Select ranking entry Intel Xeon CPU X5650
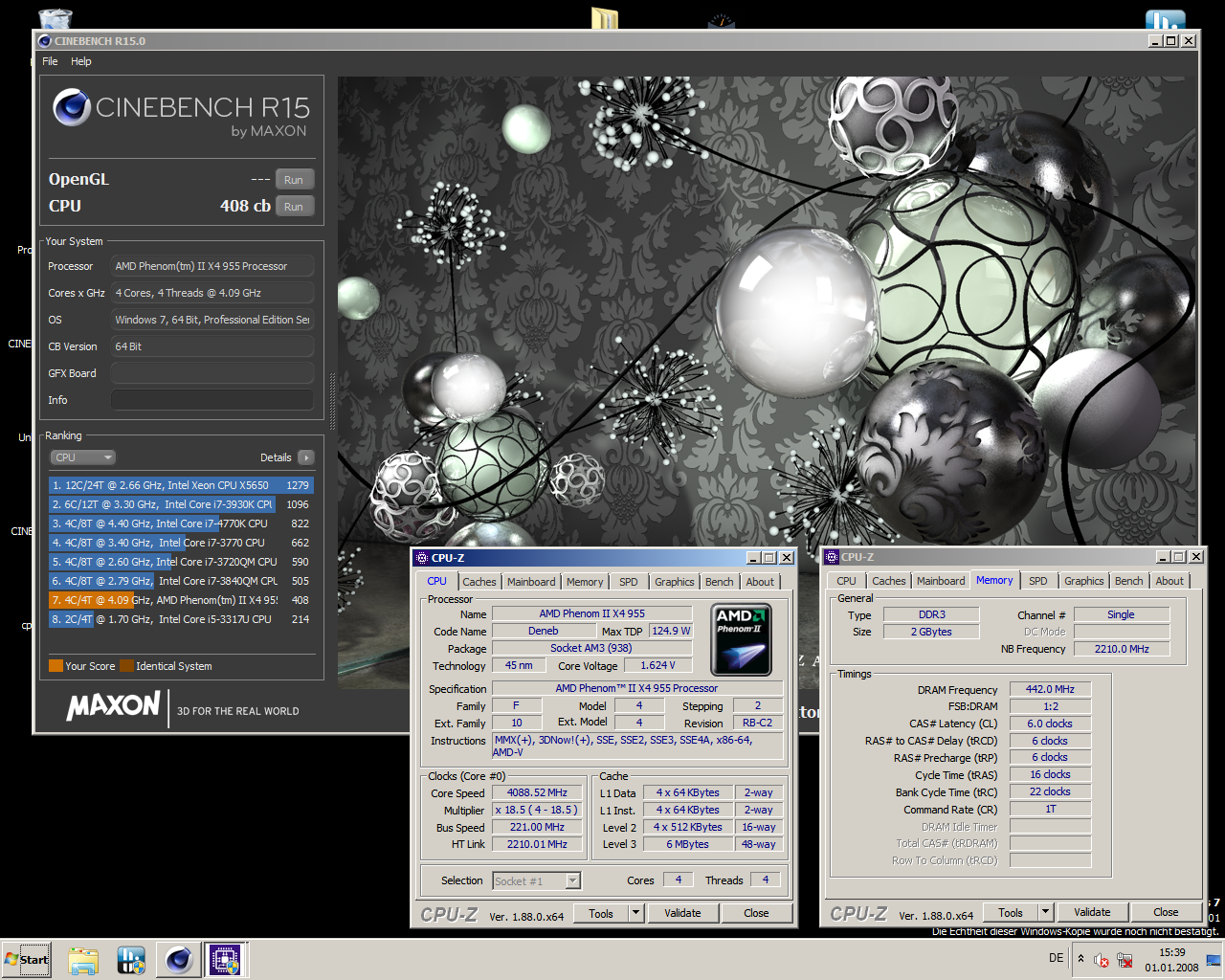The image size is (1225, 980). pyautogui.click(x=181, y=485)
